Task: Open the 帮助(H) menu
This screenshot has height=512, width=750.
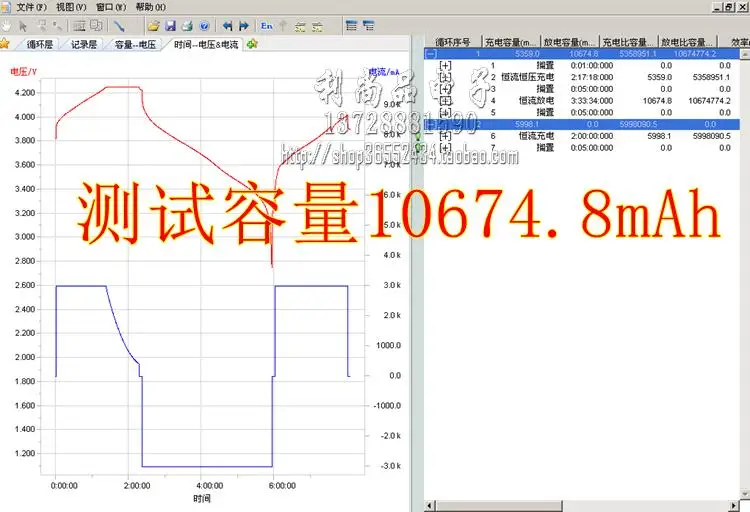Action: pyautogui.click(x=151, y=7)
